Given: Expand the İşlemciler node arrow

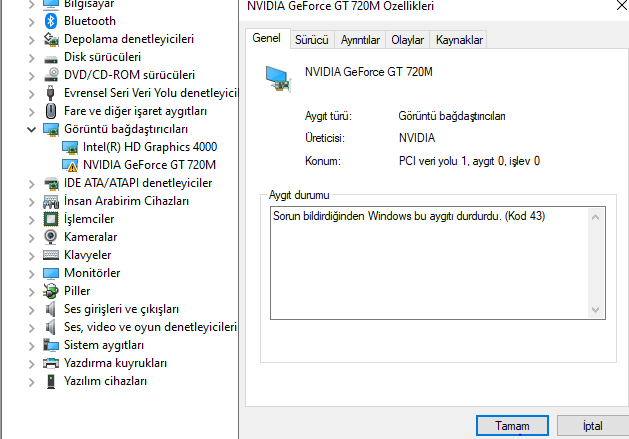Looking at the screenshot, I should pyautogui.click(x=32, y=220).
